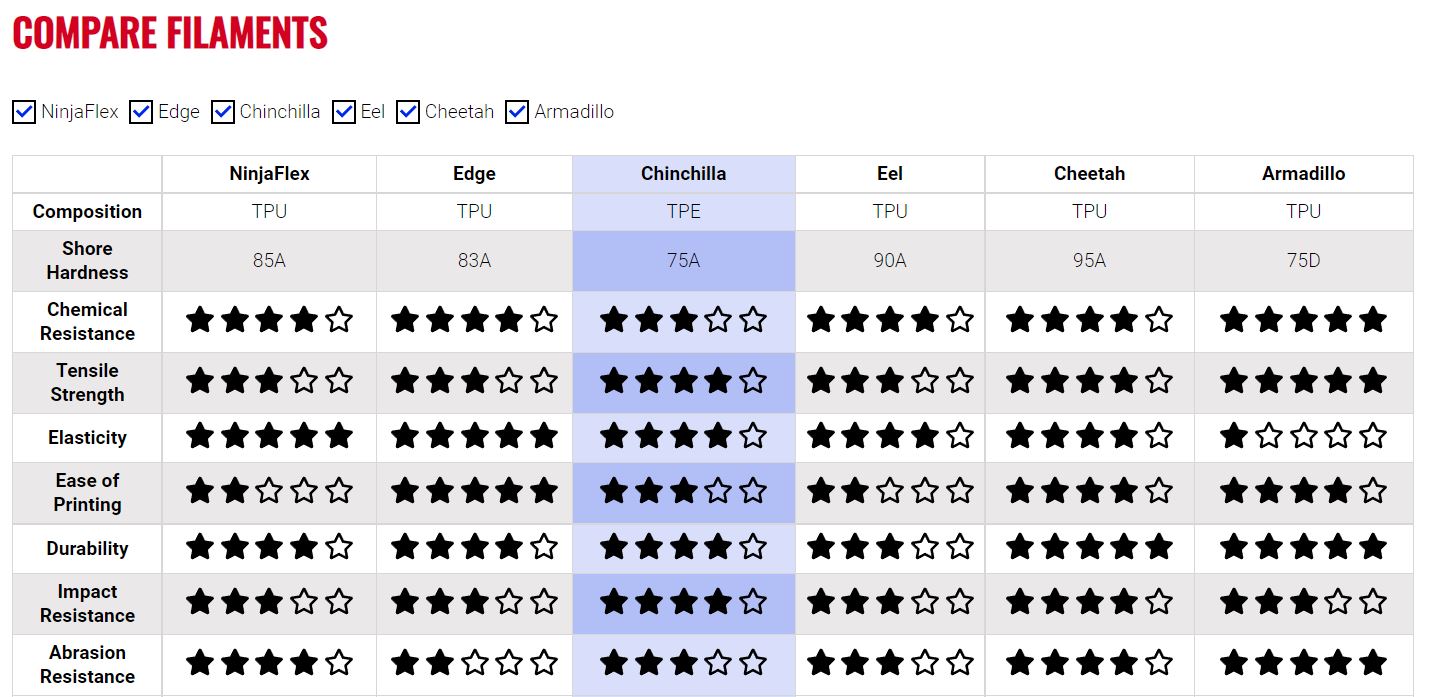Click Cheetah's Durability star rating
Viewport: 1430px width, 697px height.
click(x=1089, y=547)
